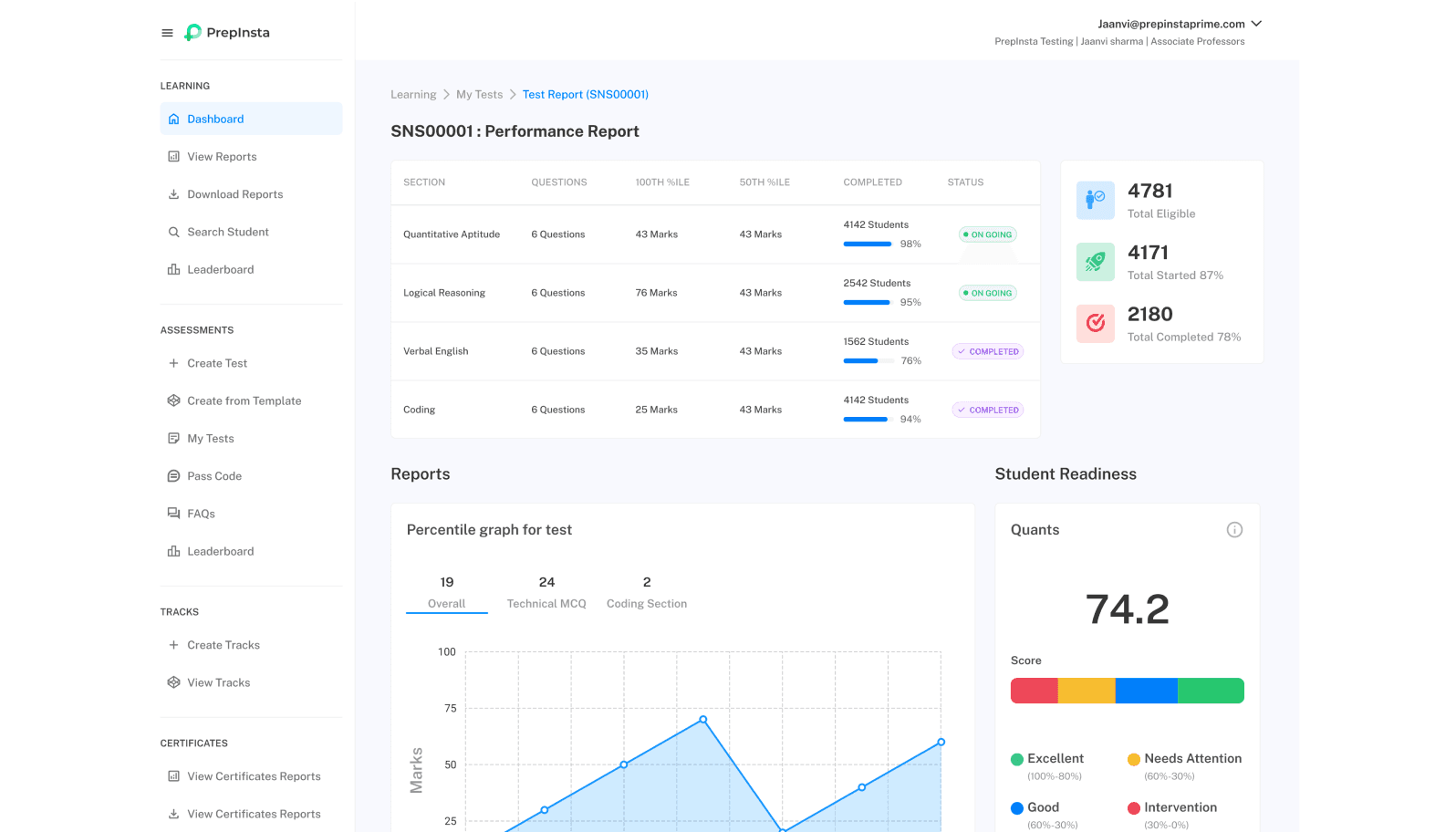Click the Total Completed target icon

pos(1096,324)
